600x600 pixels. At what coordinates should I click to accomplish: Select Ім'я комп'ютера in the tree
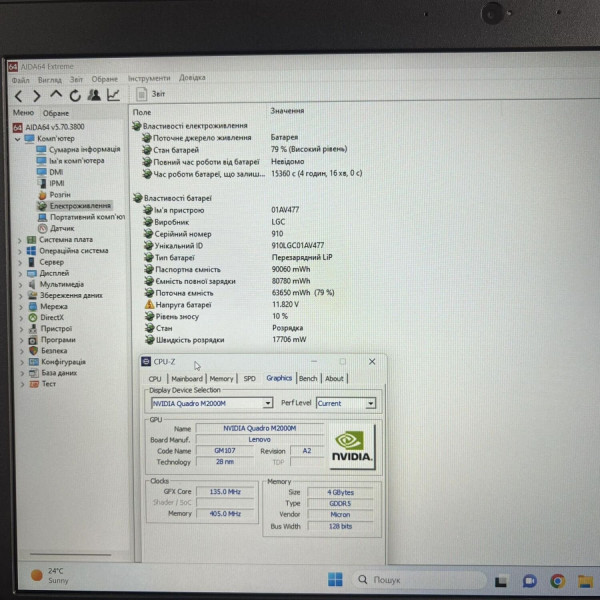[76, 161]
